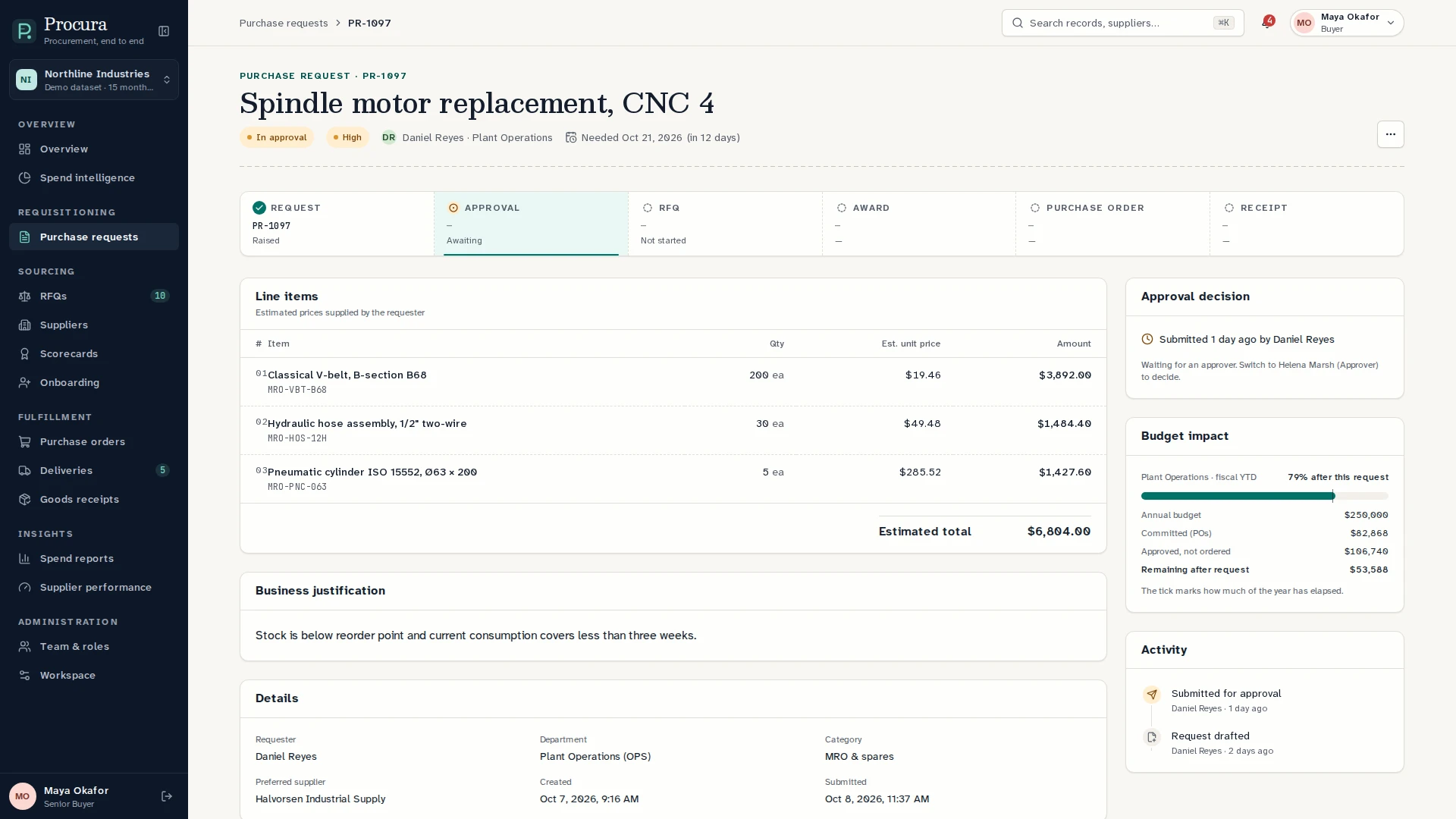
Task: Go to Purchase orders
Action: coord(94,441)
